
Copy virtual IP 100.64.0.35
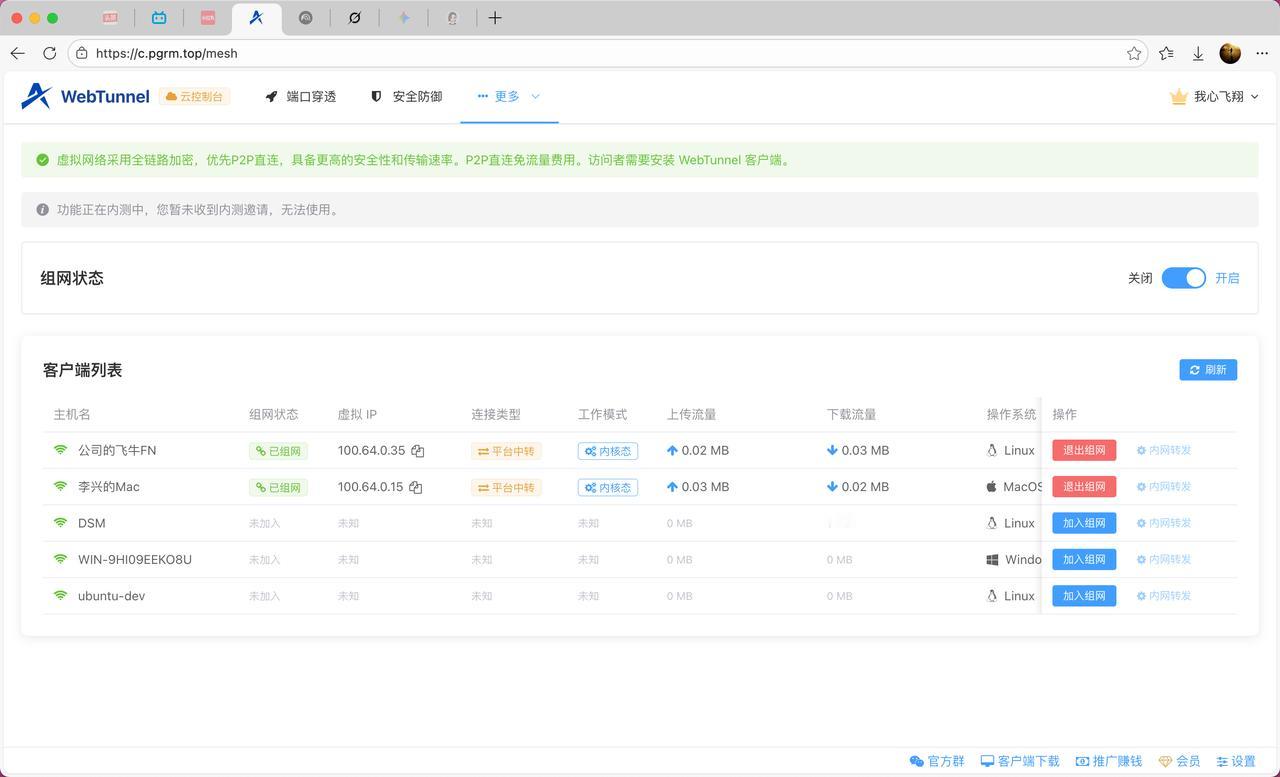coord(418,451)
